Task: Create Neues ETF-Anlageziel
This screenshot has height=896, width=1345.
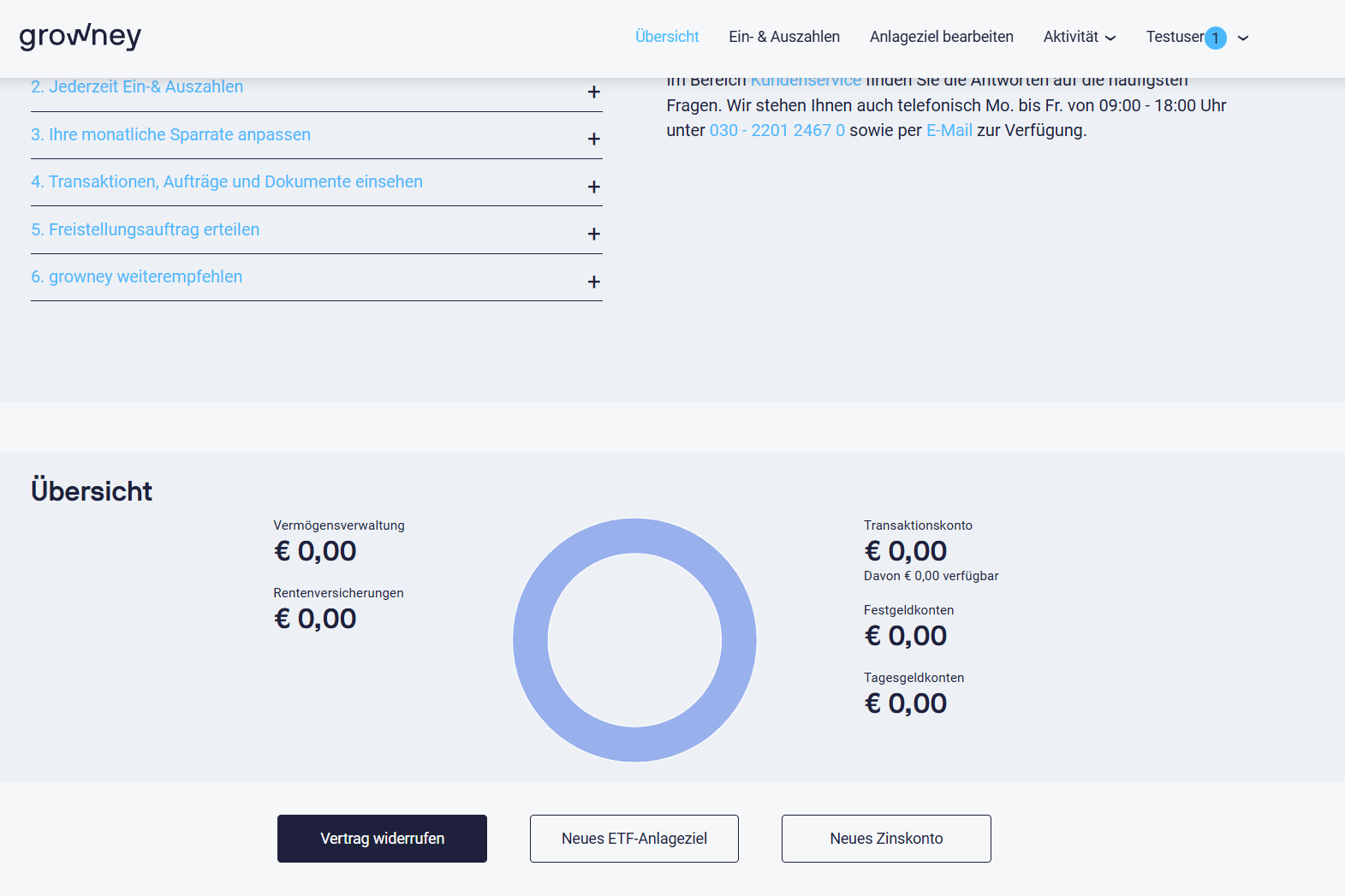Action: pos(634,839)
